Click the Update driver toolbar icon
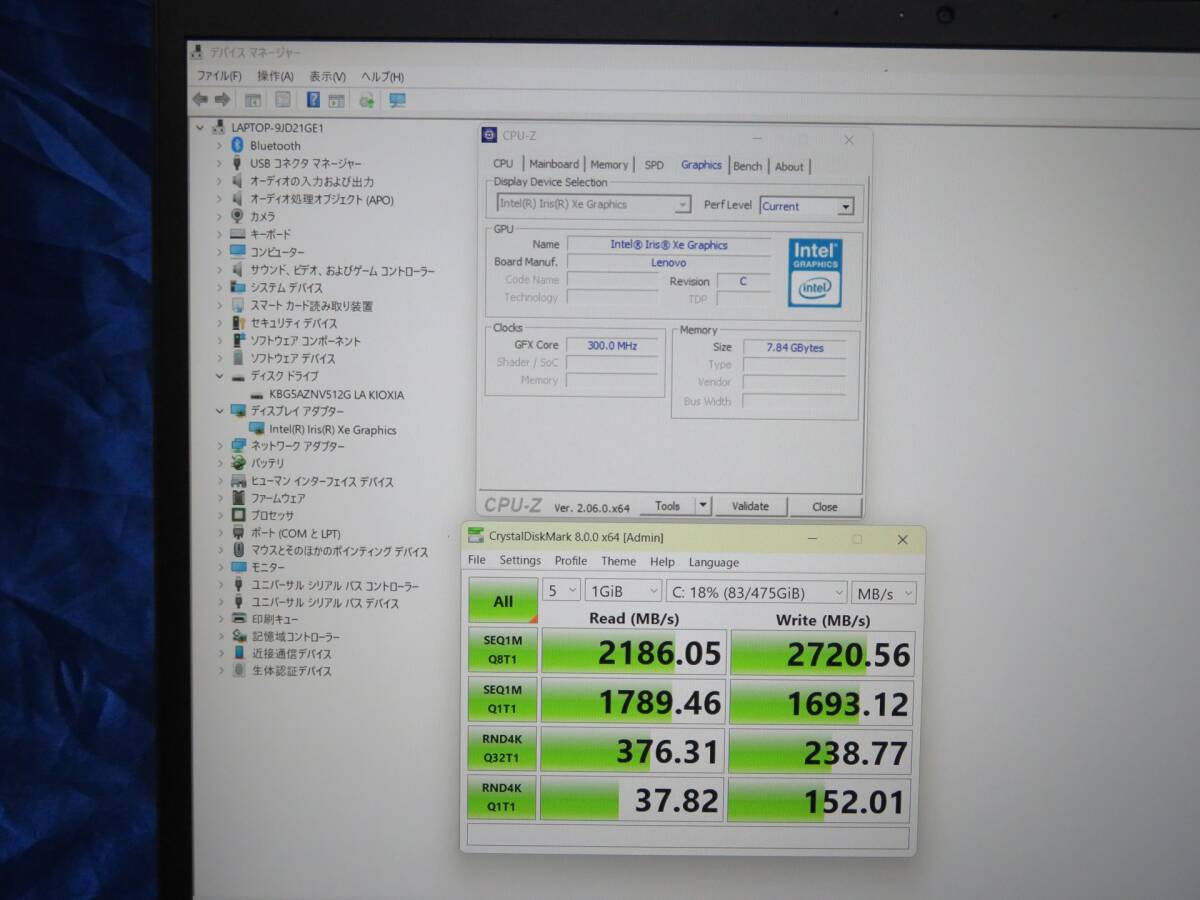The height and width of the screenshot is (900, 1200). pos(367,100)
